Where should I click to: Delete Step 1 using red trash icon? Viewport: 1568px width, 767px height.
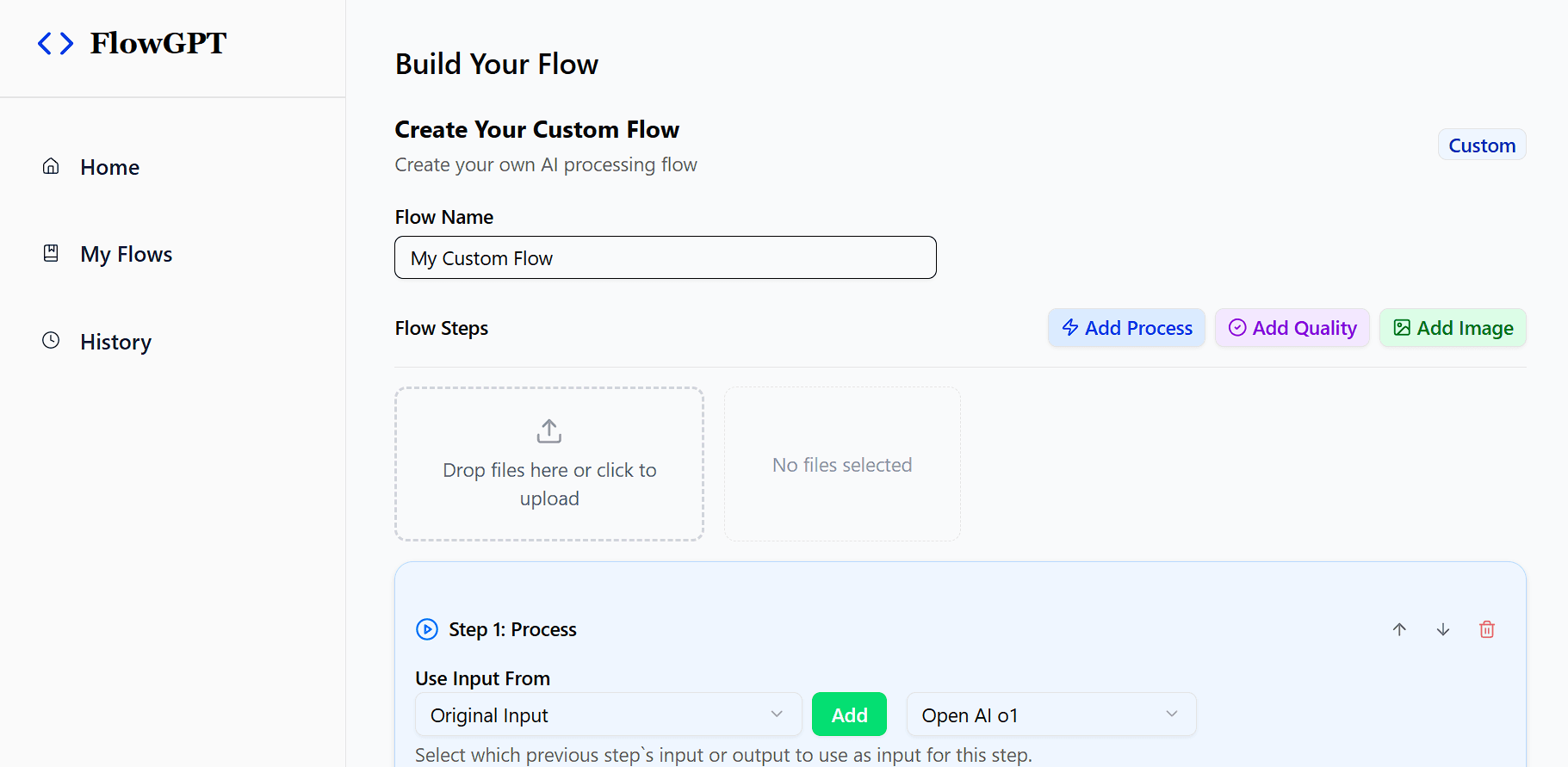coord(1487,629)
